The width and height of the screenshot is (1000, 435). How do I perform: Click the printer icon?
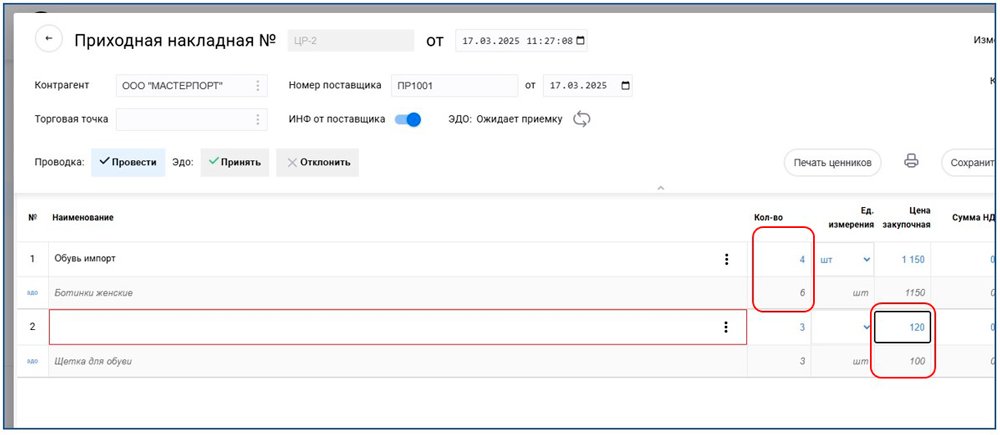click(911, 161)
